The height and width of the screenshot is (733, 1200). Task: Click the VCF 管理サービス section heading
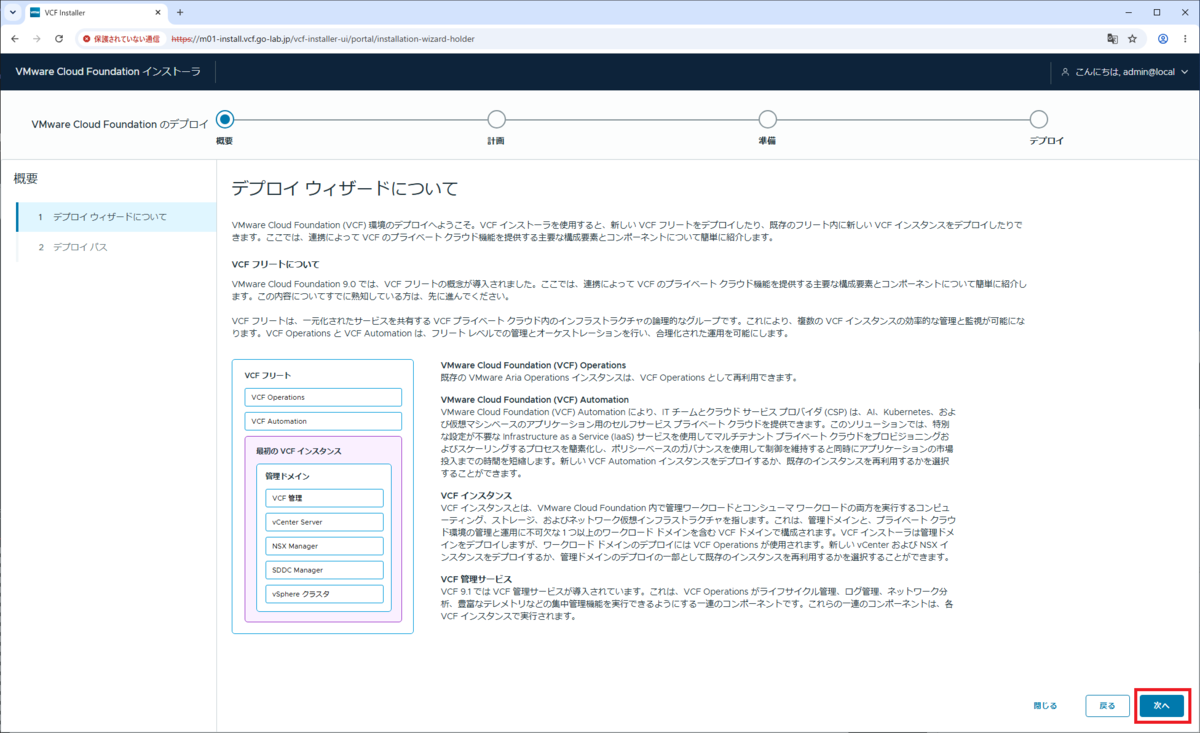pos(476,579)
